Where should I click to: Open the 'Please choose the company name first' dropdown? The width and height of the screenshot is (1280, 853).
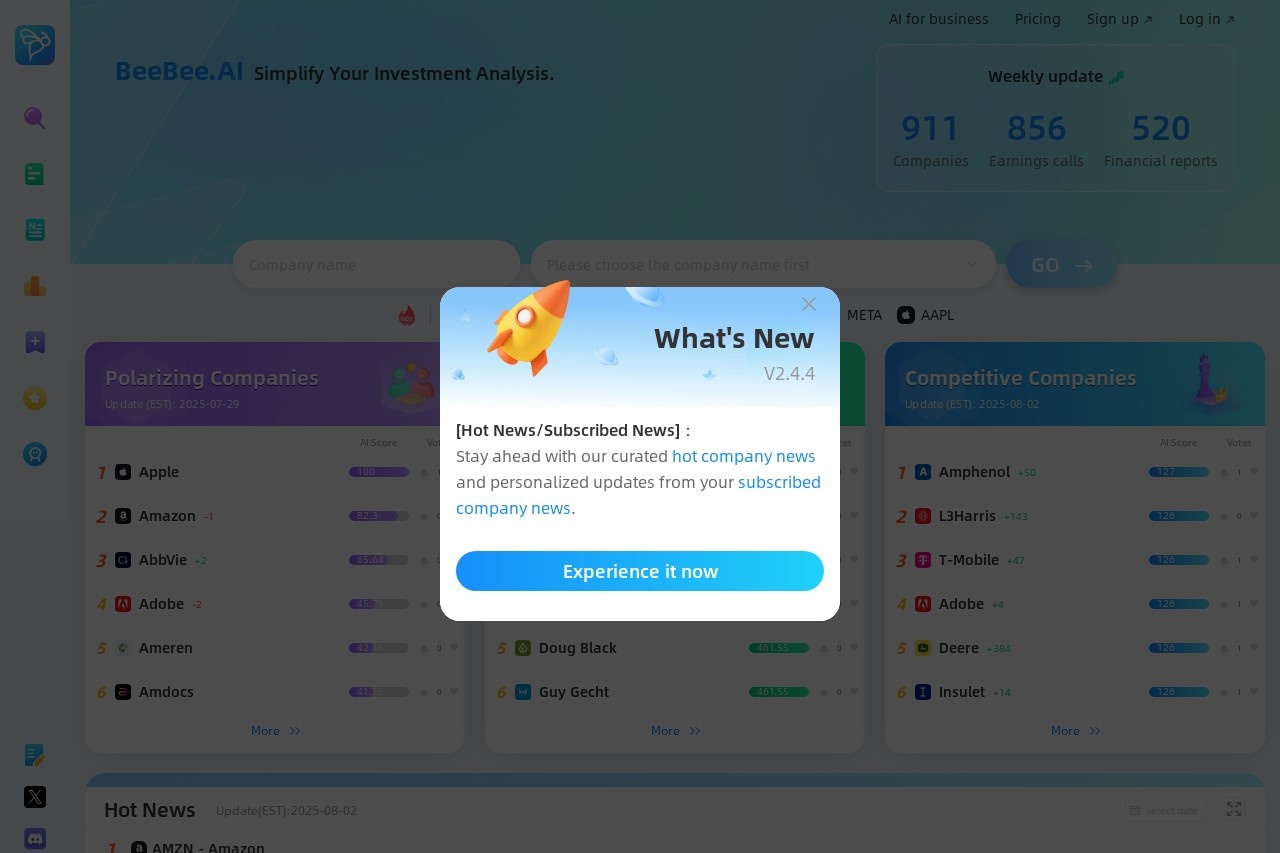[x=763, y=264]
